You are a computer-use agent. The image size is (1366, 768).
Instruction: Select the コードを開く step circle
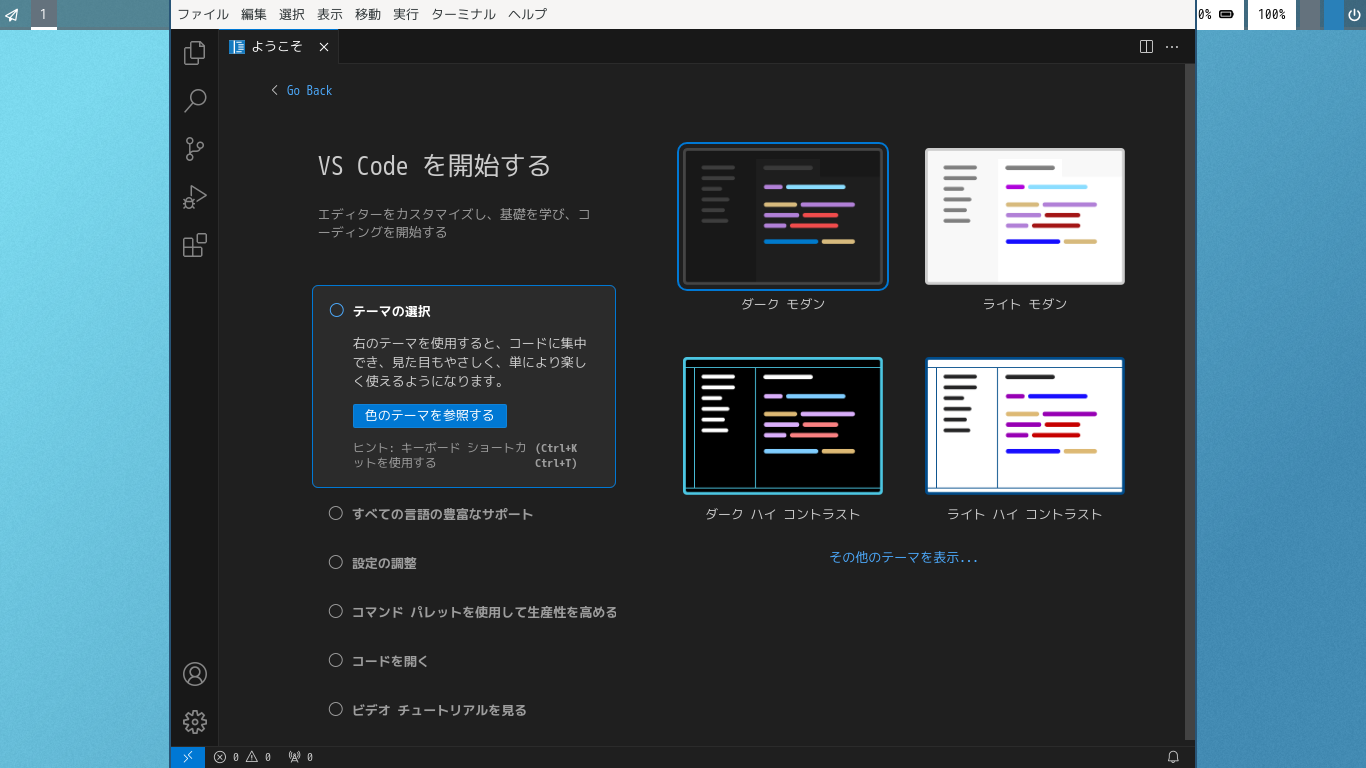[x=336, y=660]
